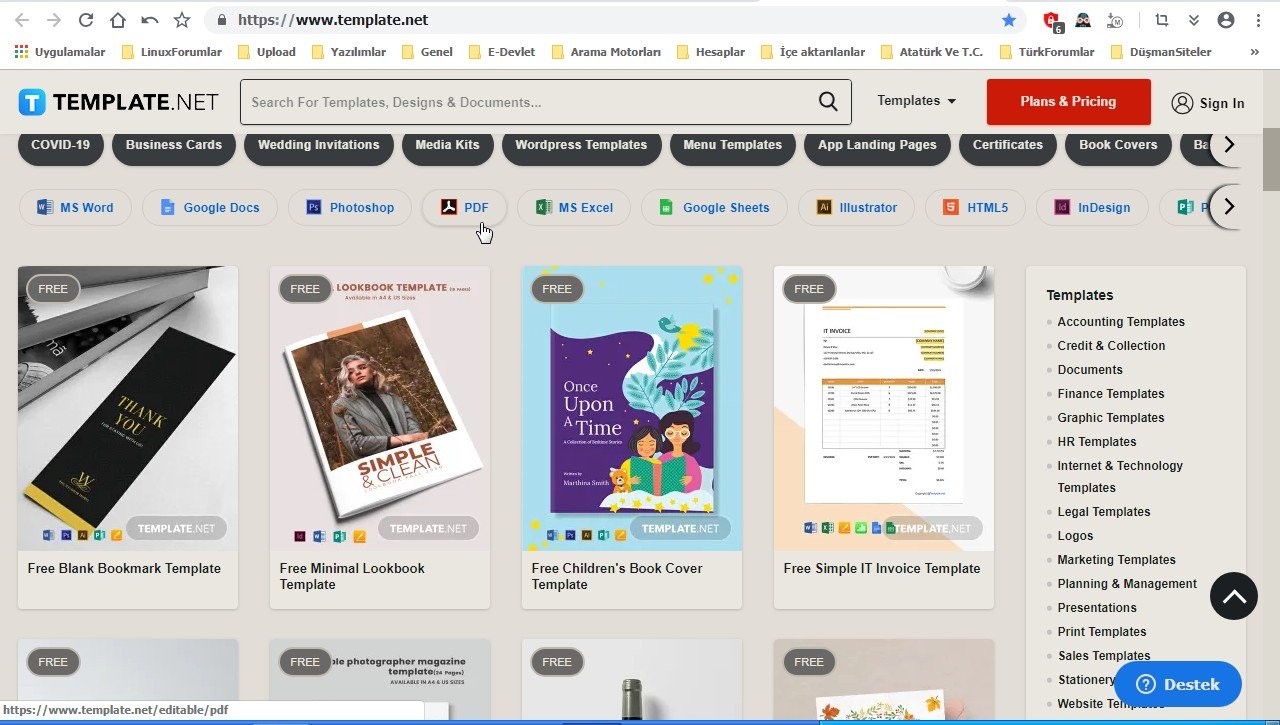Filter templates by Google Sheets

(x=714, y=208)
